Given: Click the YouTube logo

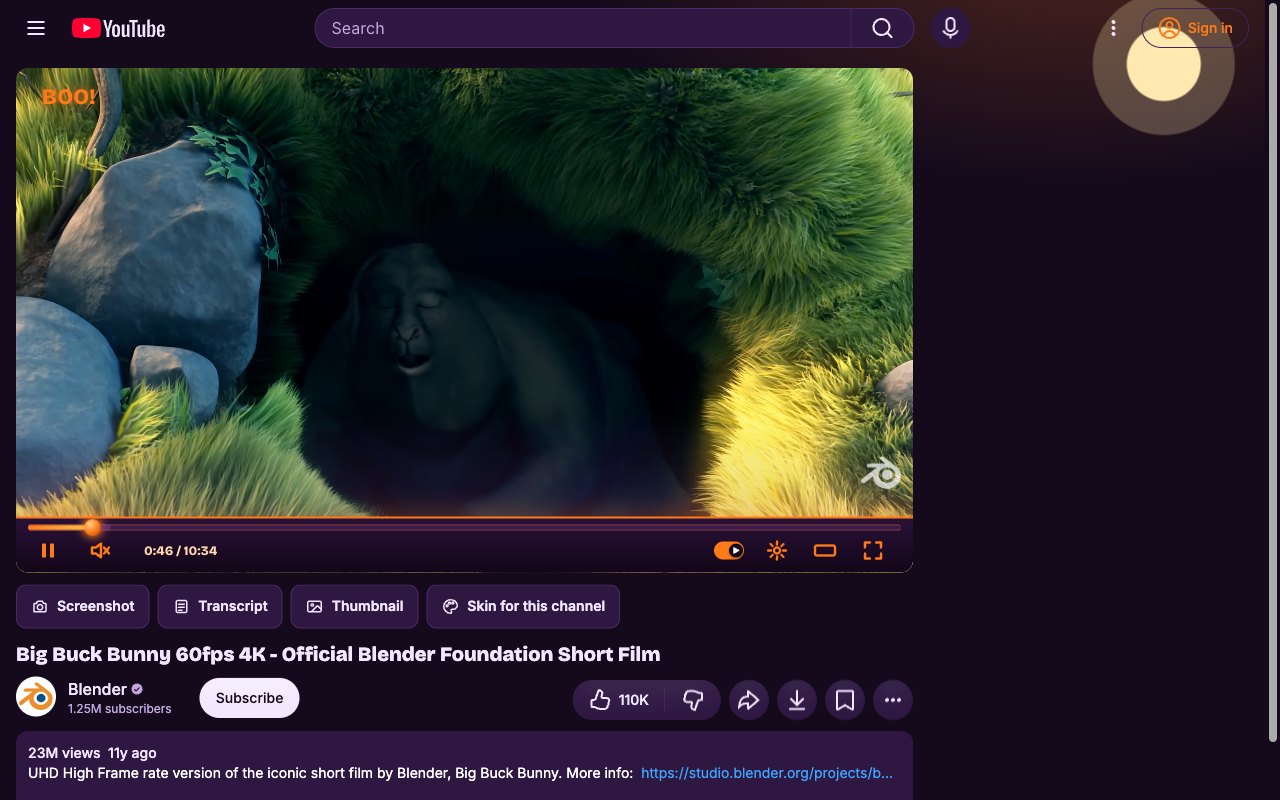Looking at the screenshot, I should 118,28.
